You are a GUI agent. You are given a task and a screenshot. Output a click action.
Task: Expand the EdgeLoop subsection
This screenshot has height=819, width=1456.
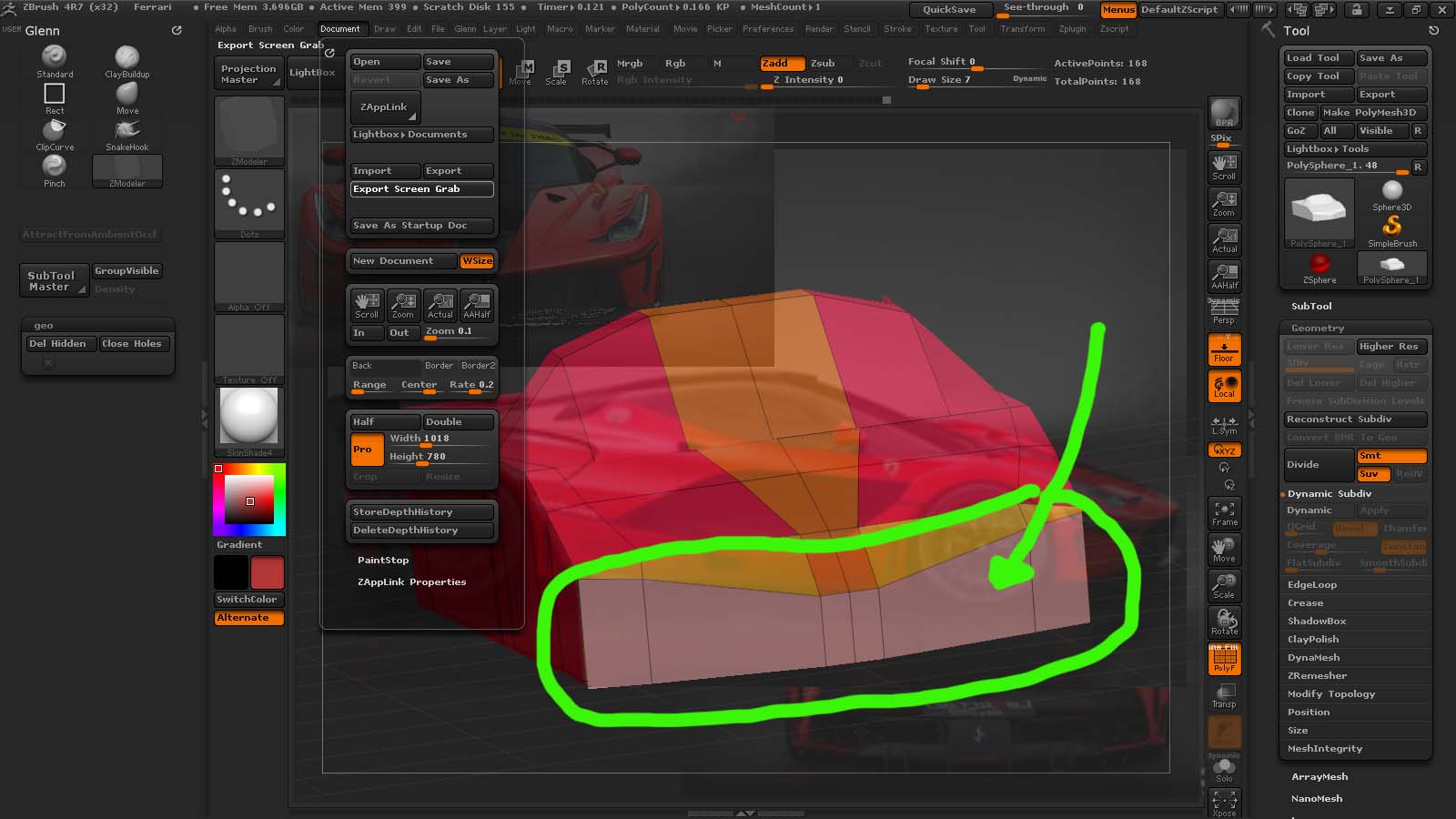(x=1312, y=585)
